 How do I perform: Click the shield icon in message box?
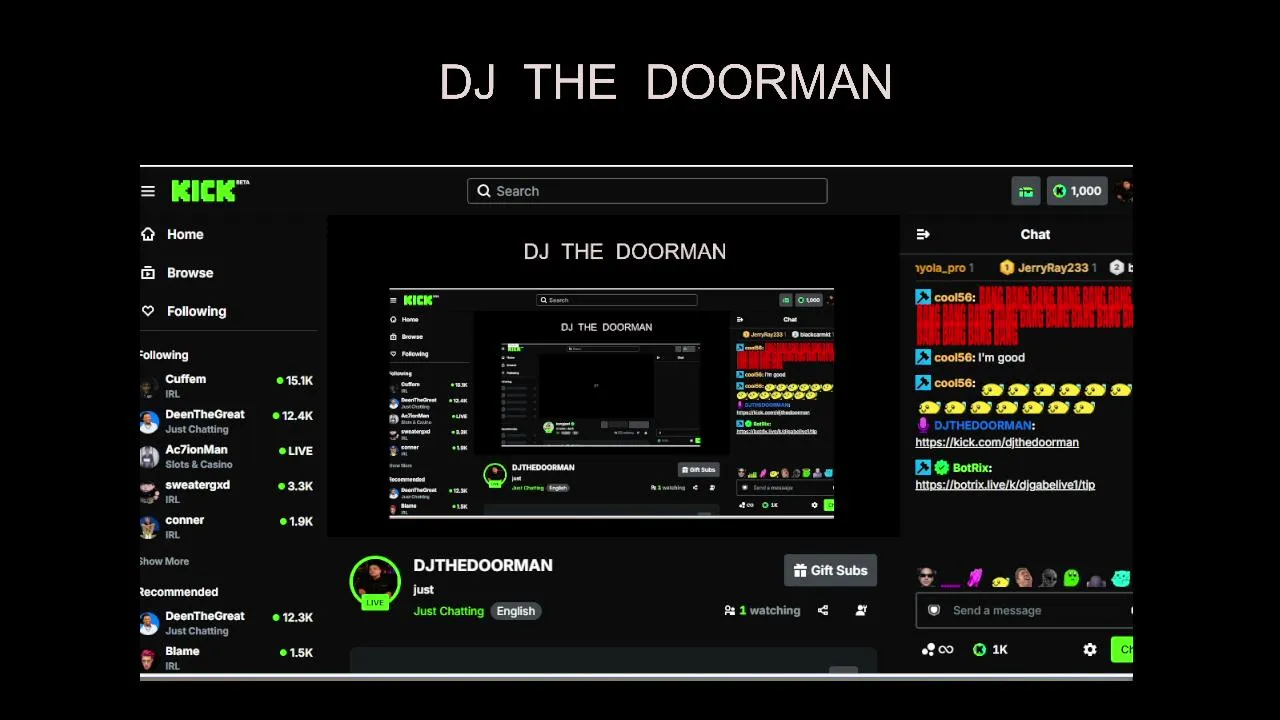(934, 610)
